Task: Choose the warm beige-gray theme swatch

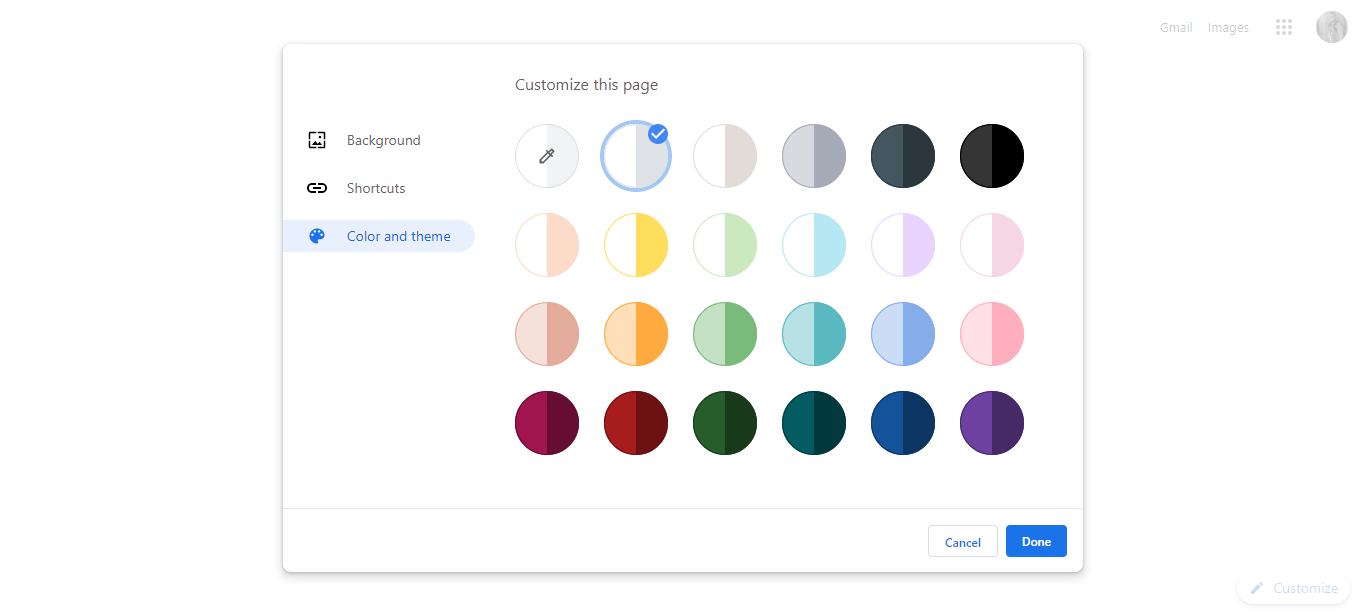Action: (x=725, y=156)
